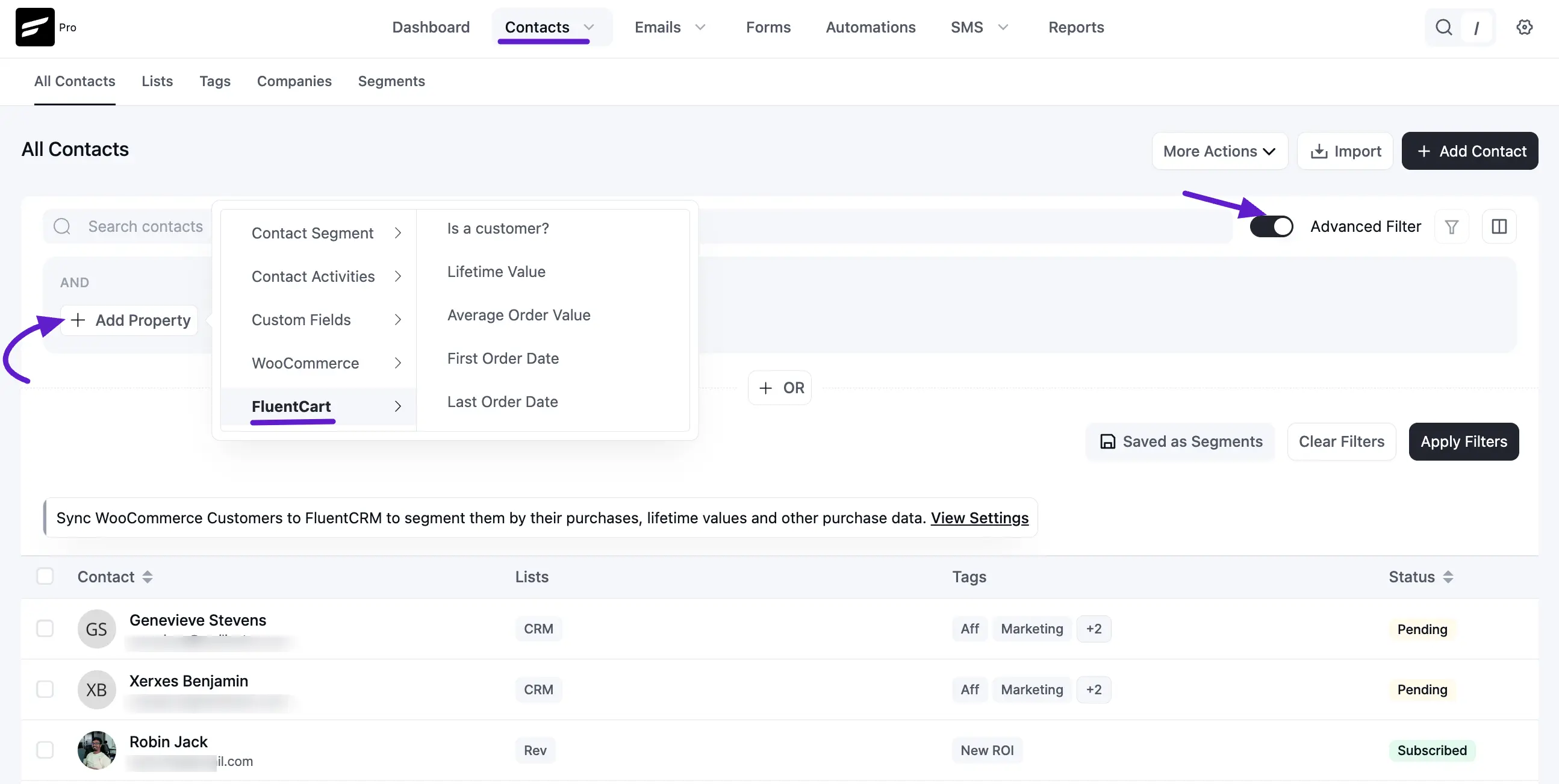The height and width of the screenshot is (784, 1559).
Task: Click the Rev list badge for Robin Jack
Action: (535, 750)
